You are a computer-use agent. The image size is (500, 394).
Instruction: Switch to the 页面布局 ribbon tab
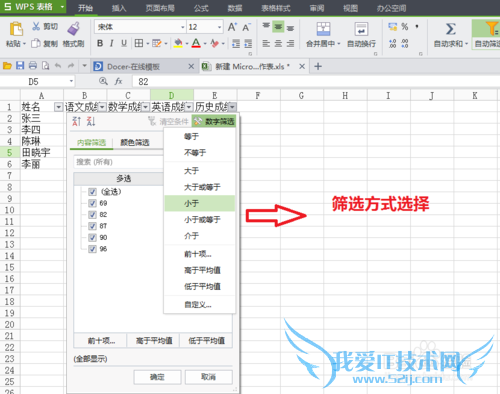[160, 8]
